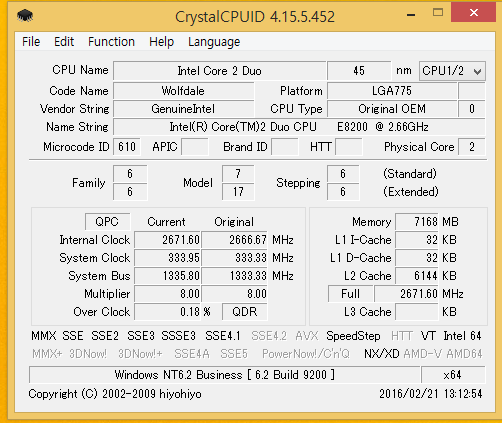
Task: Click the current Multiplier value 8.00
Action: (x=167, y=294)
